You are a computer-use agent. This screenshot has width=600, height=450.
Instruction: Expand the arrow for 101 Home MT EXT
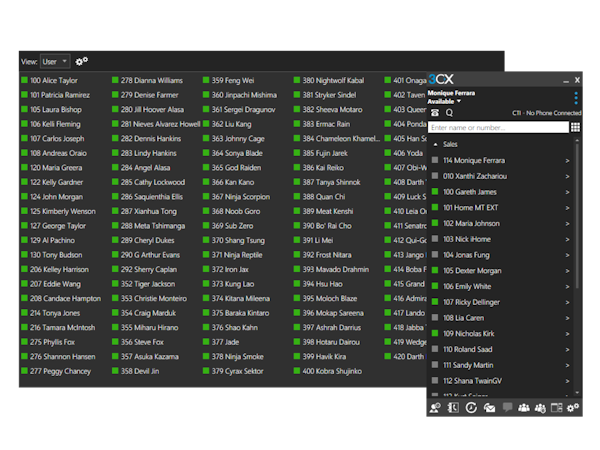pos(567,208)
